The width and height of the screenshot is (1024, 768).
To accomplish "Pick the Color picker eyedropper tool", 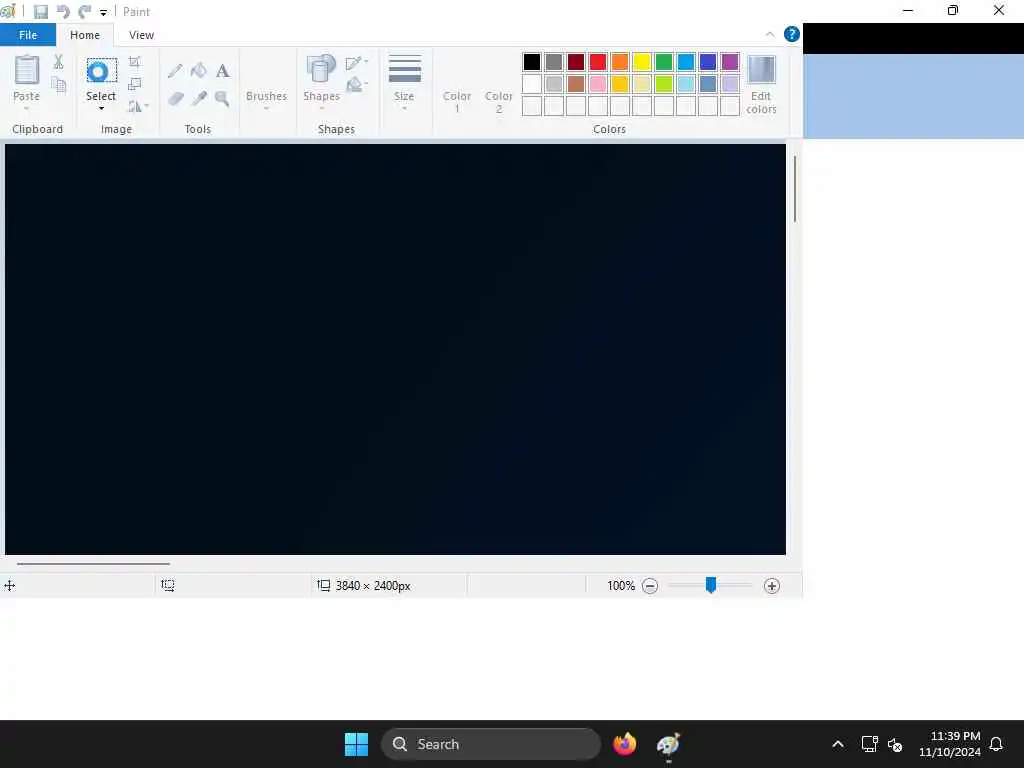I will point(199,99).
